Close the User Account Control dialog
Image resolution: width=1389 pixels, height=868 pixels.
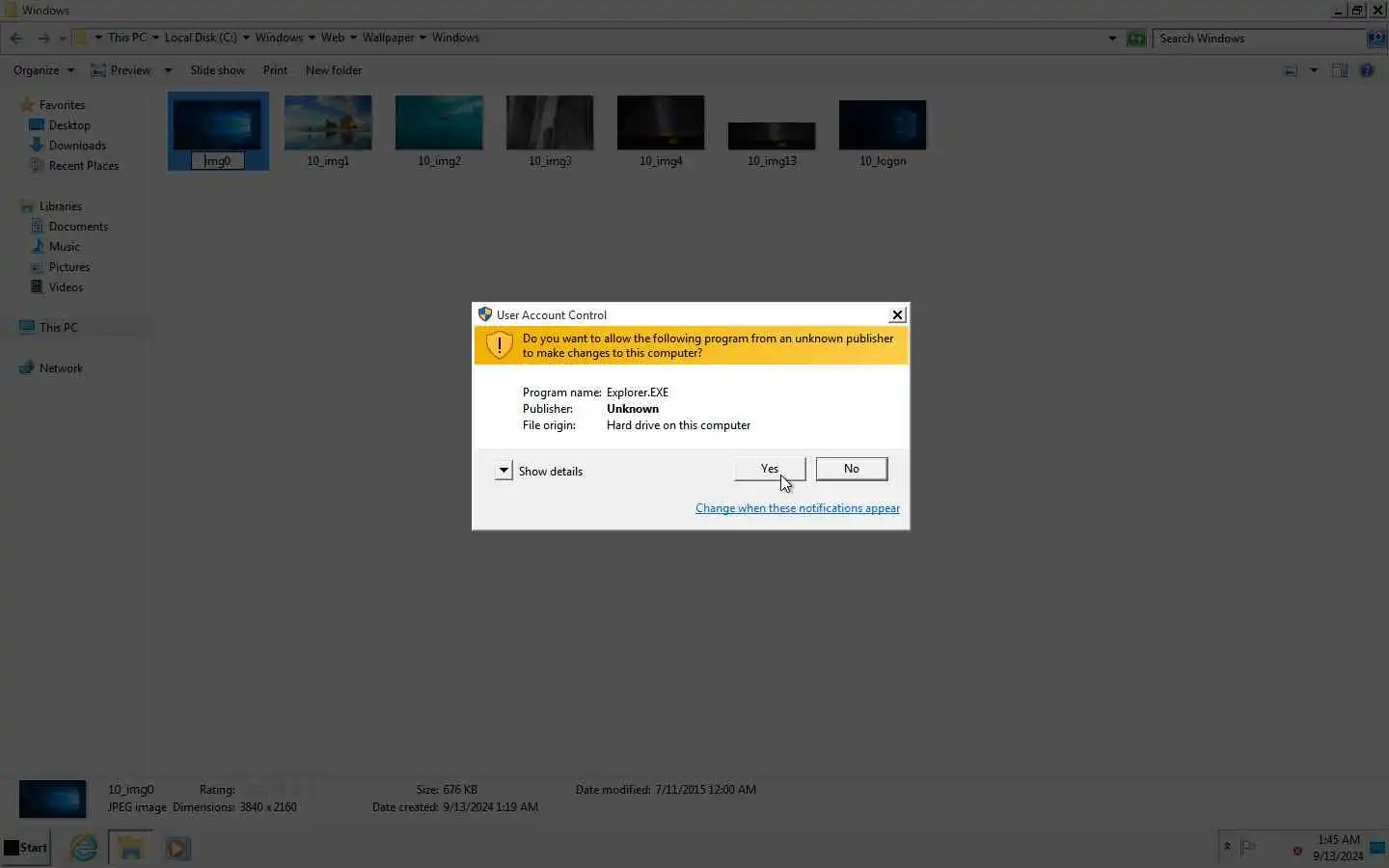pos(897,315)
